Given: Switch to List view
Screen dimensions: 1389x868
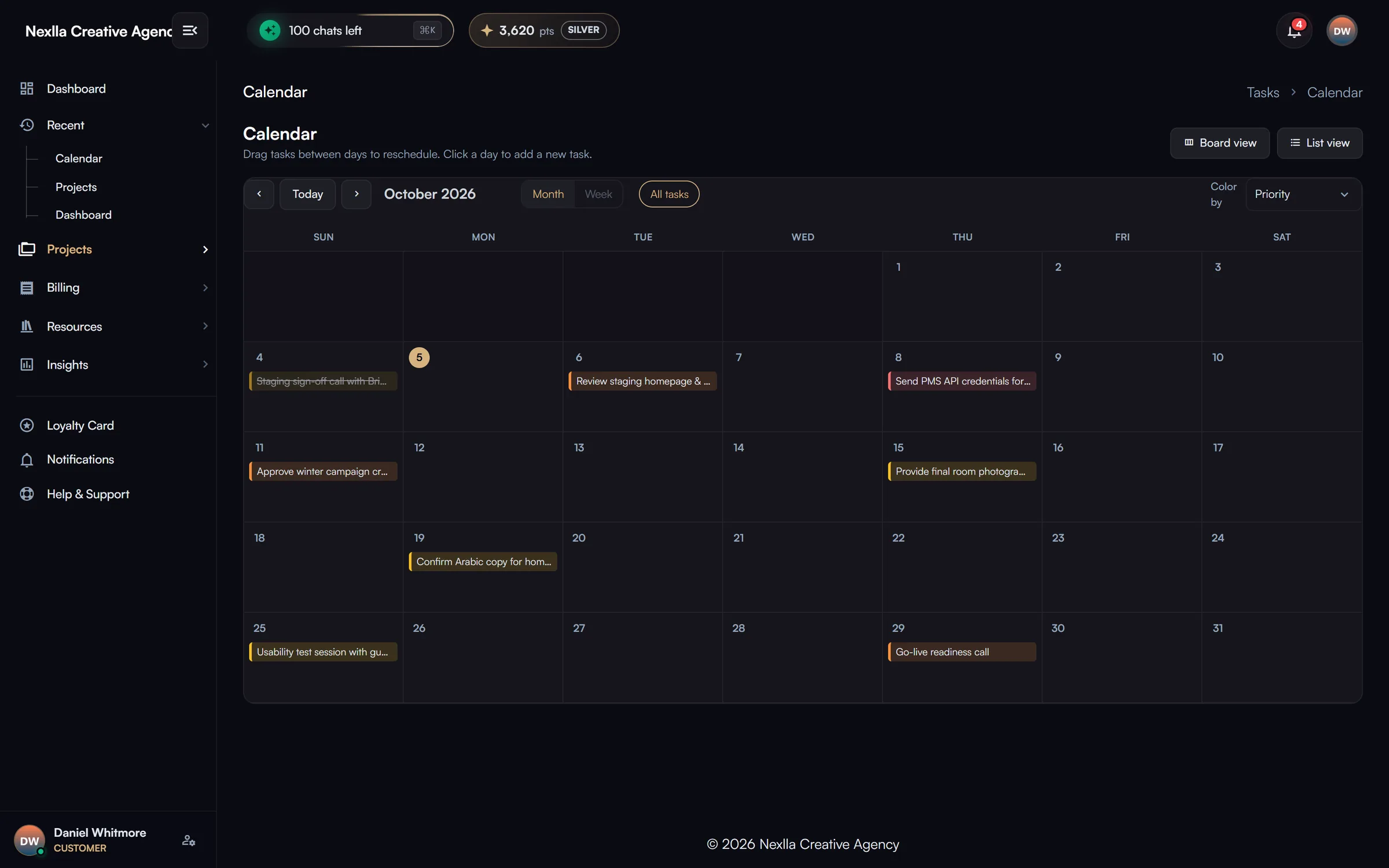Looking at the screenshot, I should point(1320,143).
